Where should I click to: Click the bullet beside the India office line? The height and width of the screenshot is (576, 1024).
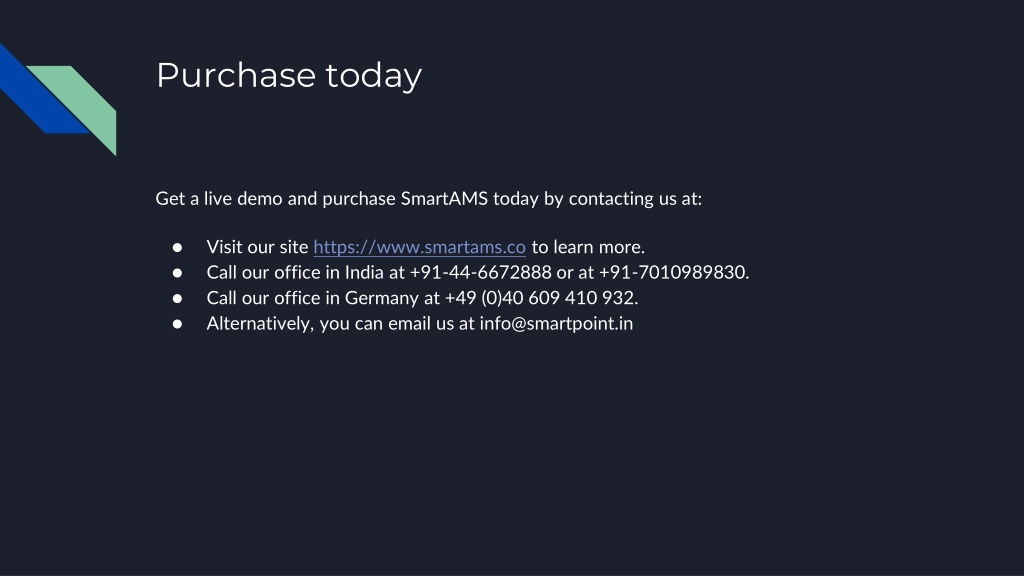point(177,273)
